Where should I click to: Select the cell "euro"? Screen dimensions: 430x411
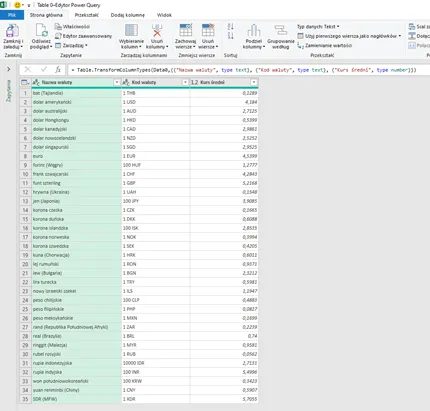[x=76, y=156]
